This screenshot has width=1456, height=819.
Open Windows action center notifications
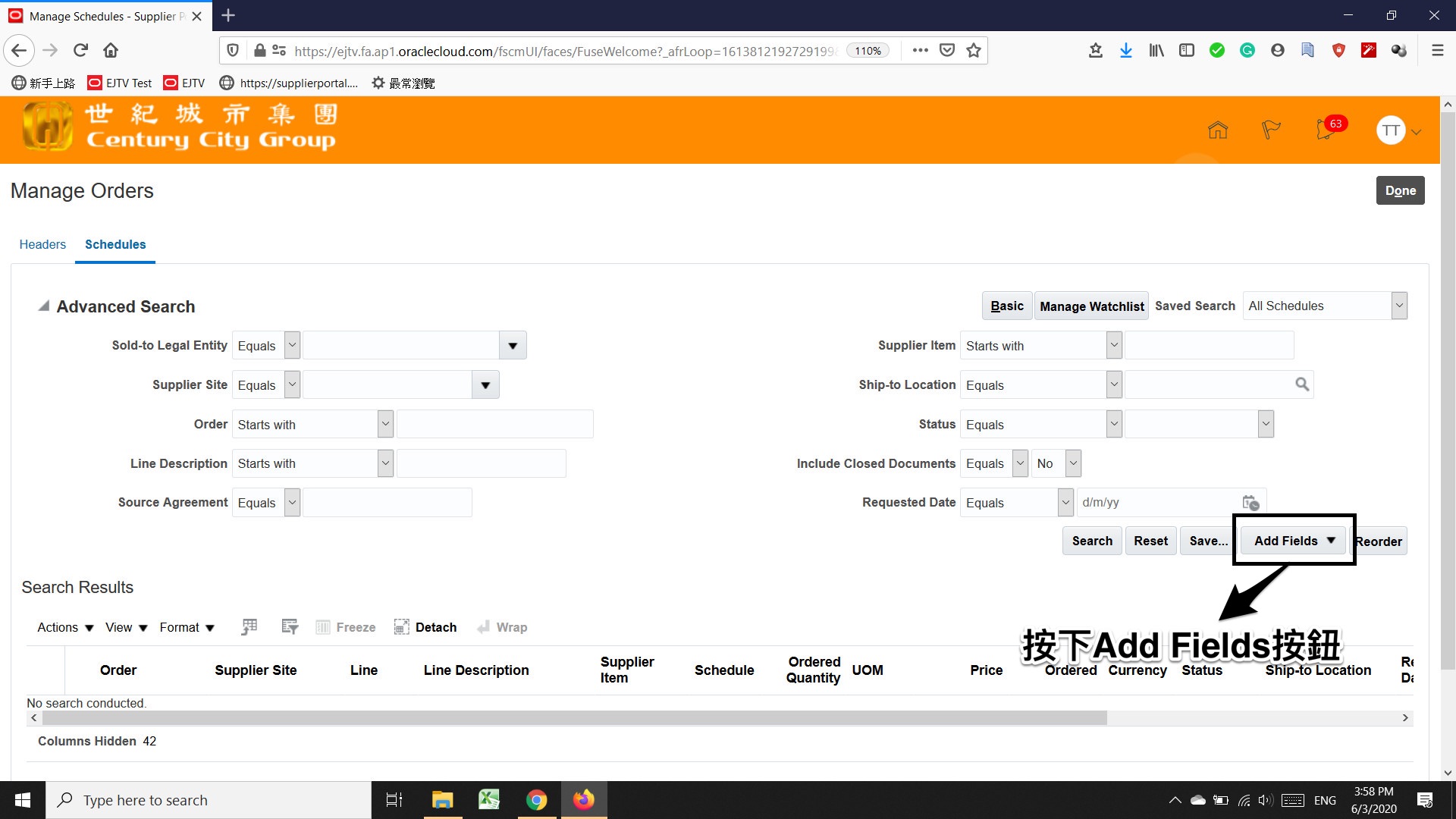pos(1425,800)
